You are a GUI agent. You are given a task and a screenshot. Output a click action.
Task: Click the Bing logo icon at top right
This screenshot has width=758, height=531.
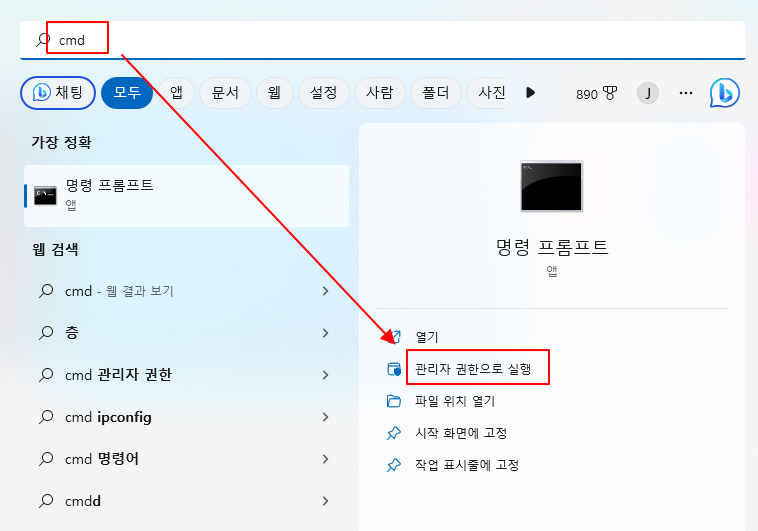[x=725, y=93]
